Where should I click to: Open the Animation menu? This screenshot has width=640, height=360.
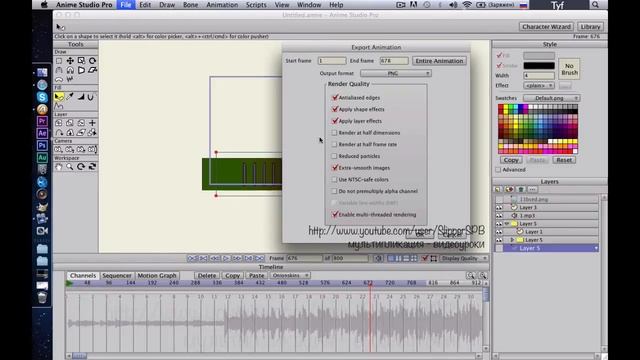222,5
